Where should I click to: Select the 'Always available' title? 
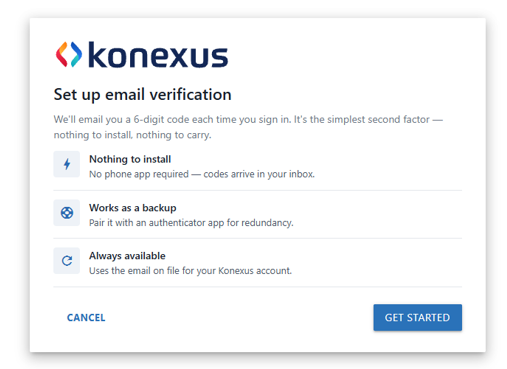(127, 256)
